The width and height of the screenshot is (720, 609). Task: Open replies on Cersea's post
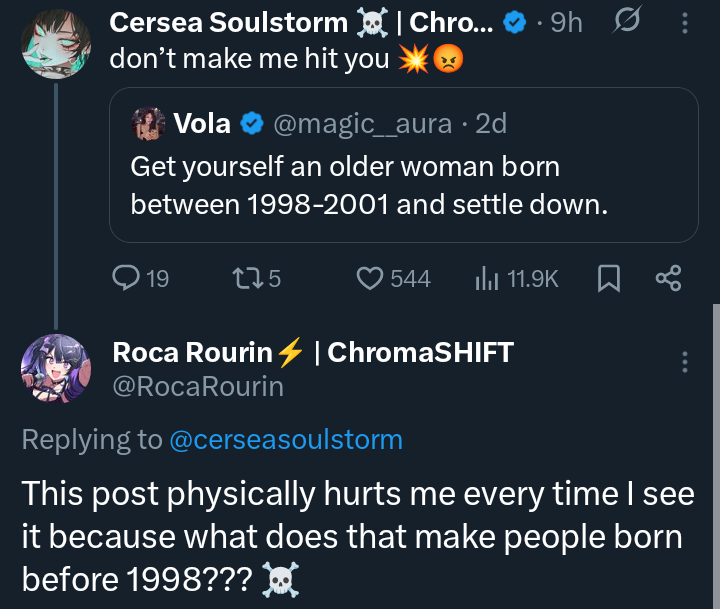128,278
